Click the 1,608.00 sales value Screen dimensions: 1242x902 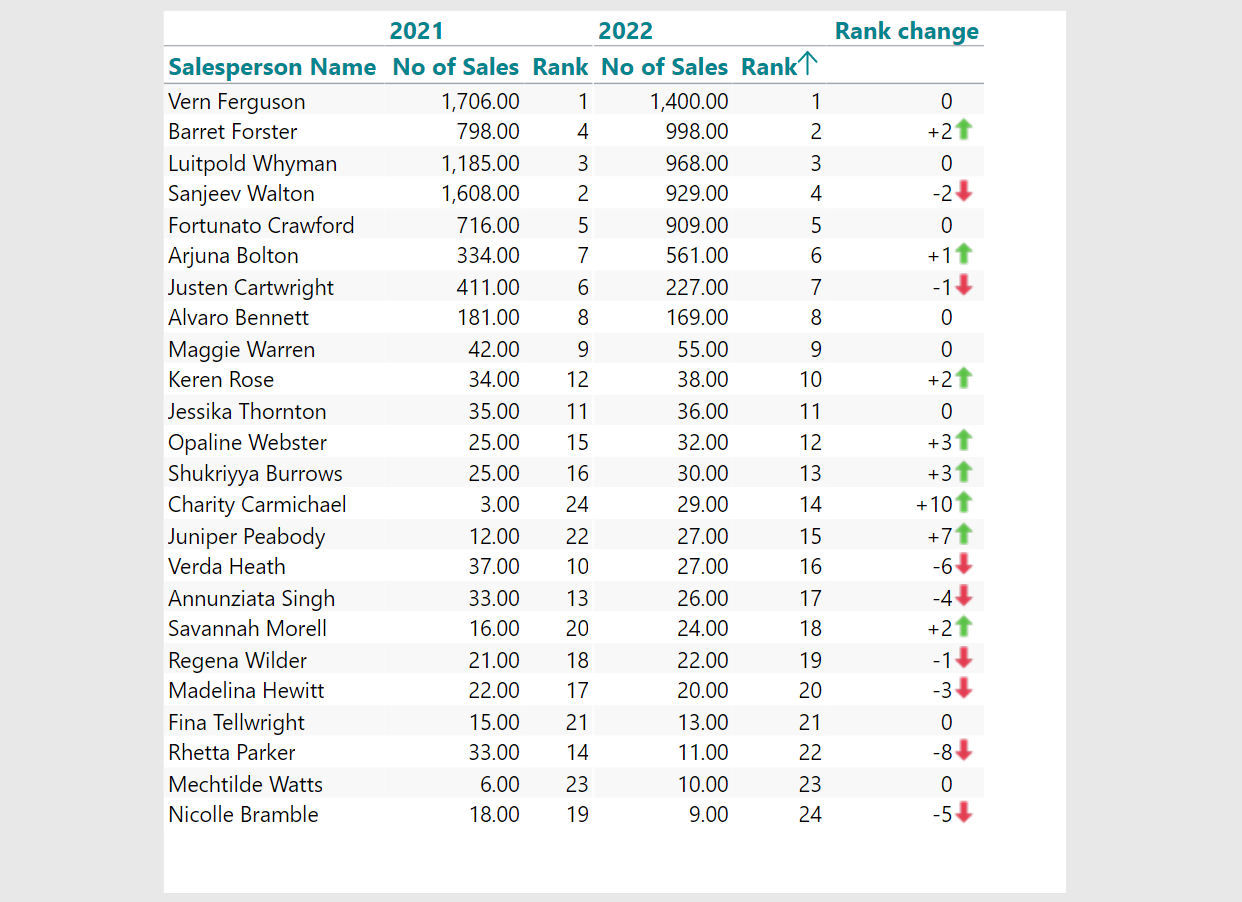(x=480, y=193)
